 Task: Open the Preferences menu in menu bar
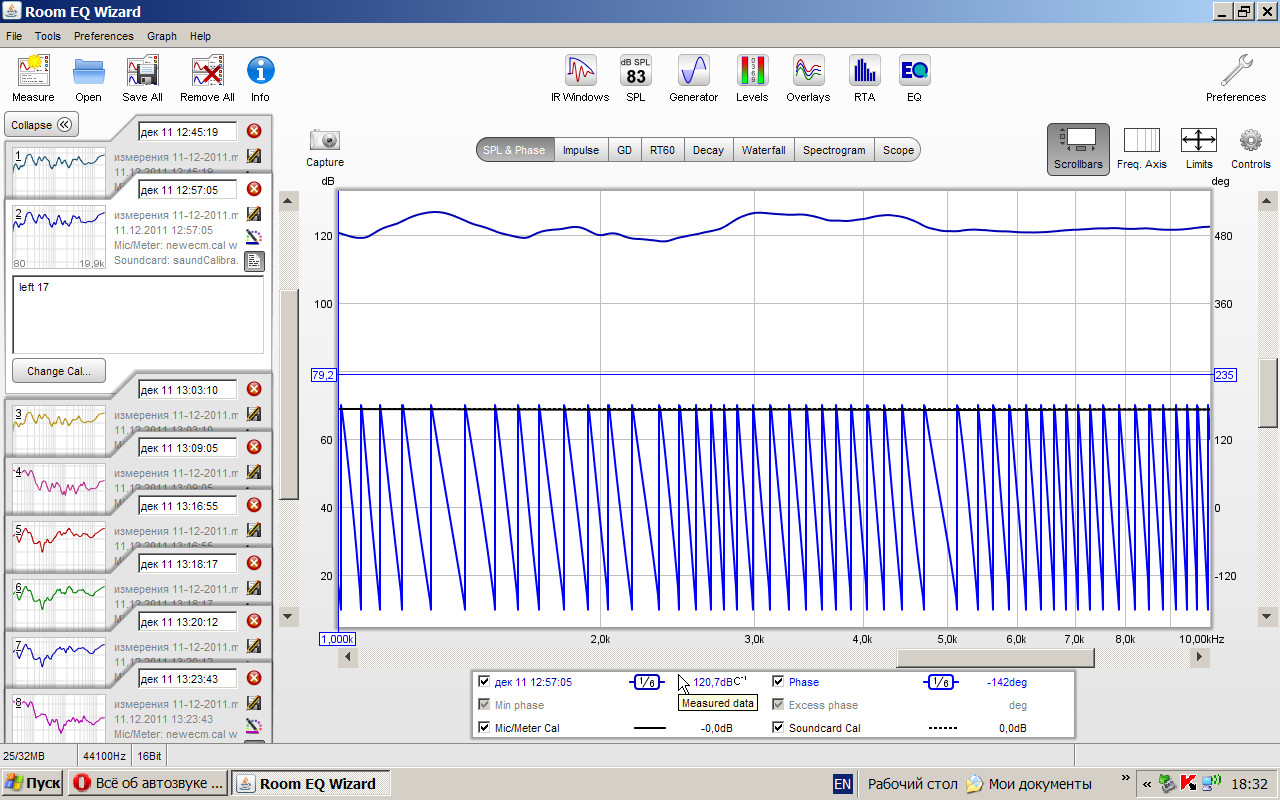(x=103, y=36)
